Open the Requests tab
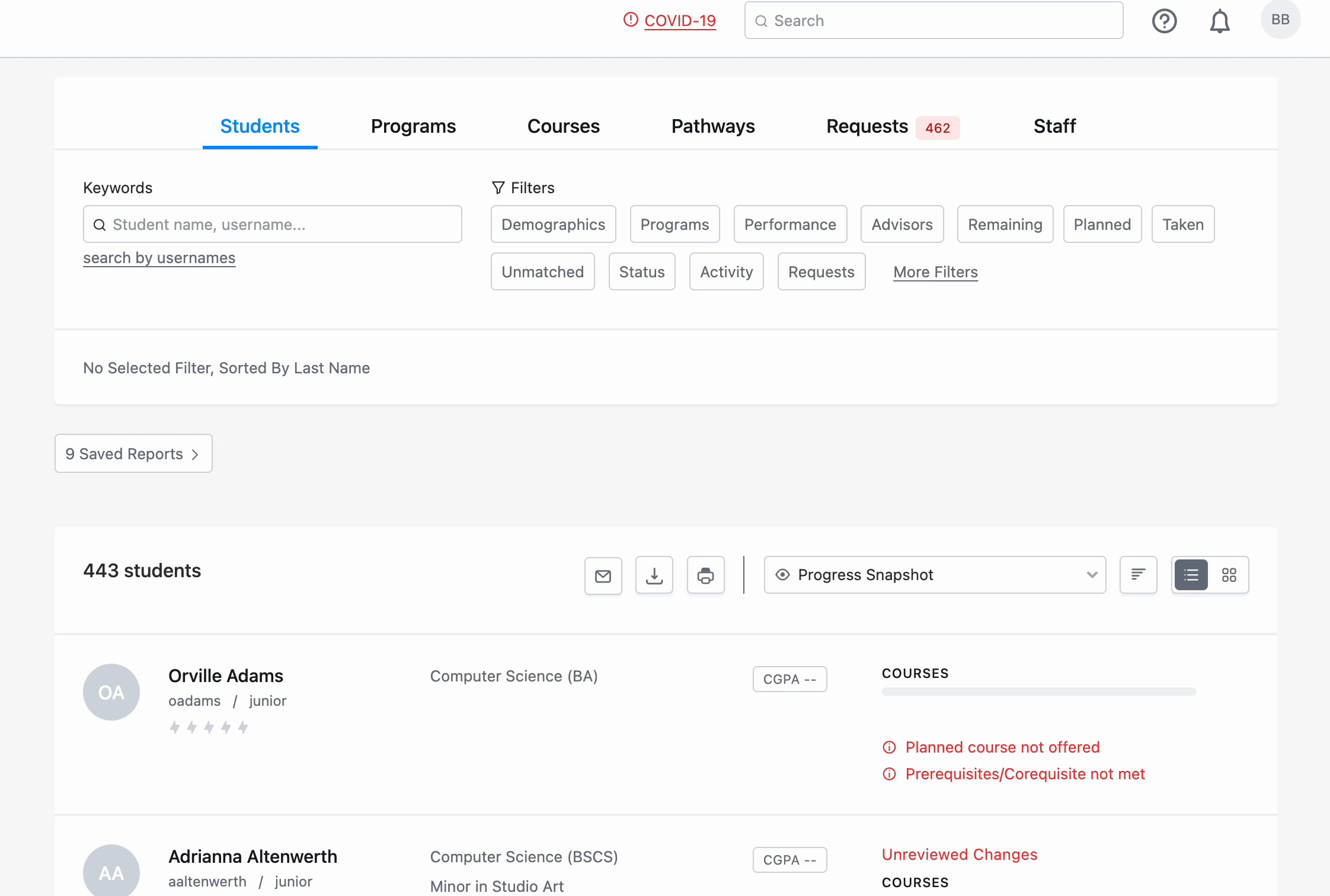 tap(867, 126)
